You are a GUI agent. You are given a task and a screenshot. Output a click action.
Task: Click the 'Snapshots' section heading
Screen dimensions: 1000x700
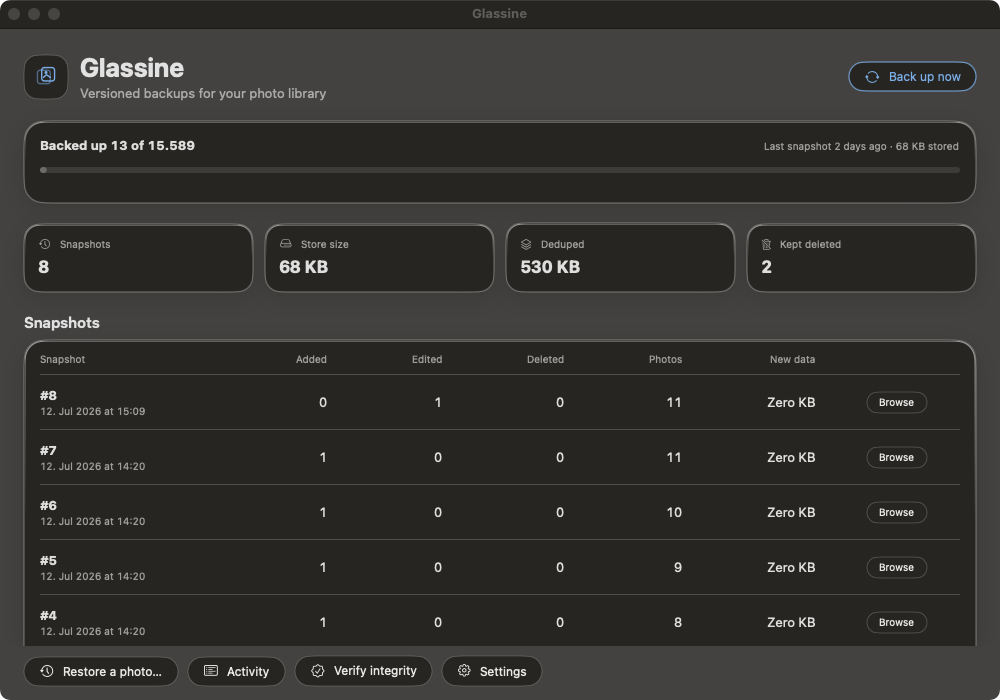click(x=62, y=323)
